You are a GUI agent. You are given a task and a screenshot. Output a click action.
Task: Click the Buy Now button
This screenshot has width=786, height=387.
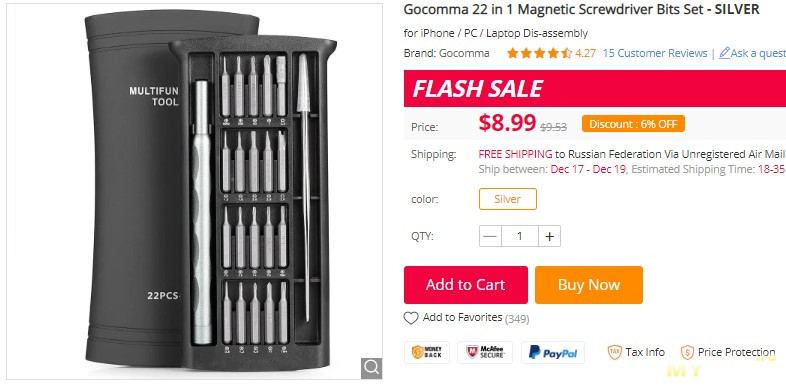(x=588, y=285)
